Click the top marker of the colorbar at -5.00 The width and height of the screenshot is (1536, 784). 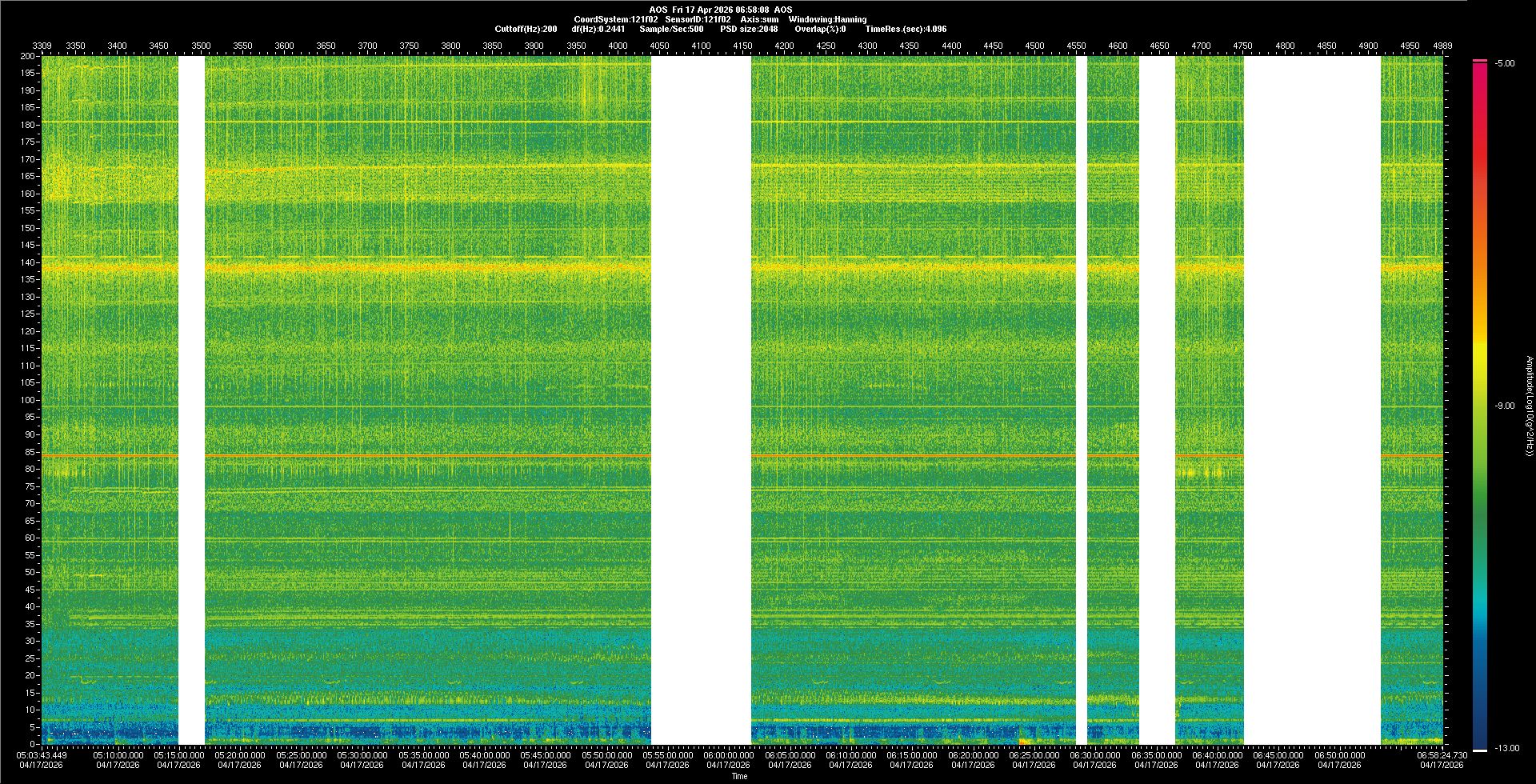1480,61
